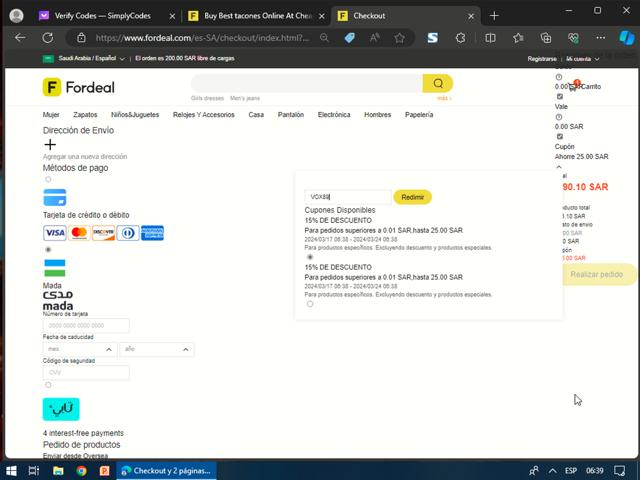
Task: Select the first 15% discount coupon radio
Action: pos(310,257)
